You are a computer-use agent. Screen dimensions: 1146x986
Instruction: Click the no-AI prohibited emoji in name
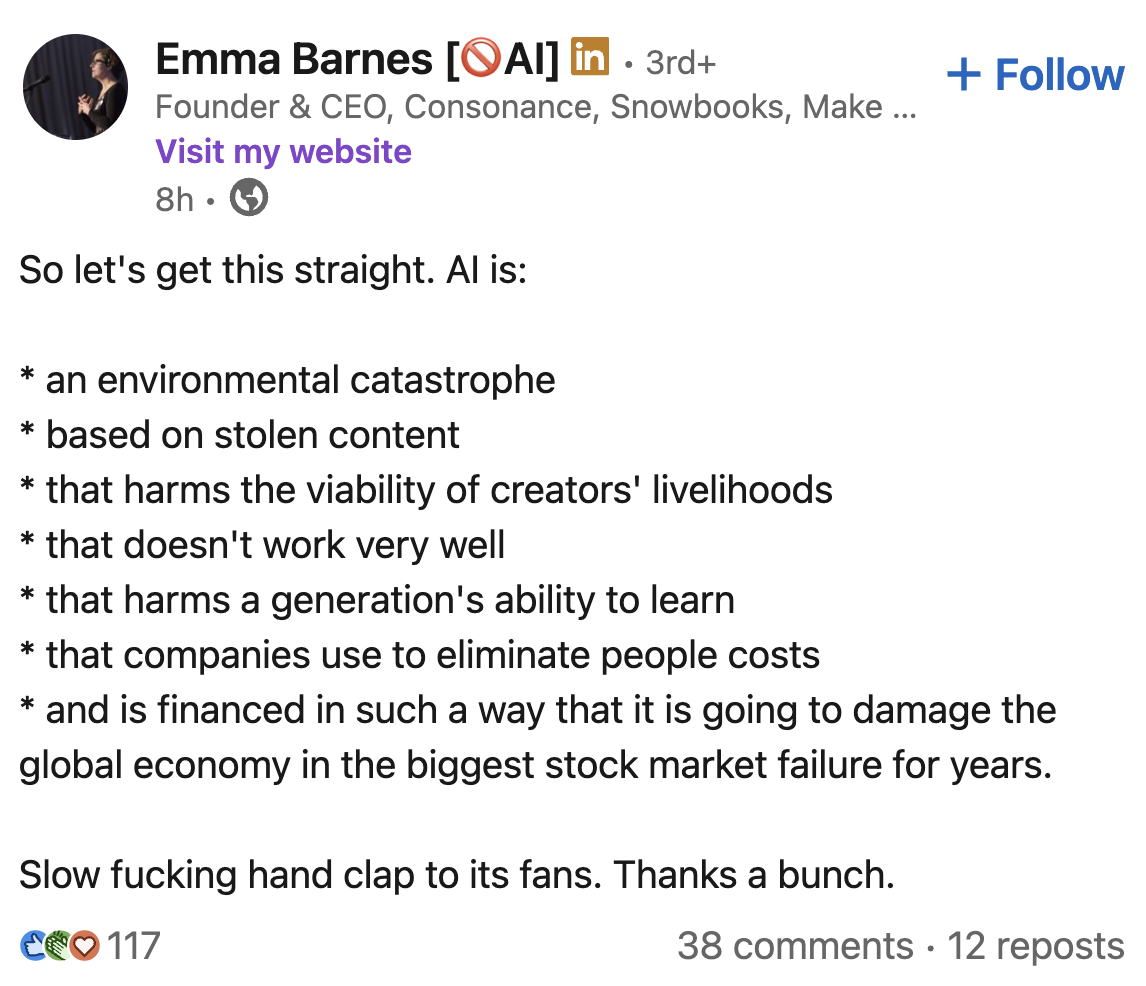pos(481,61)
